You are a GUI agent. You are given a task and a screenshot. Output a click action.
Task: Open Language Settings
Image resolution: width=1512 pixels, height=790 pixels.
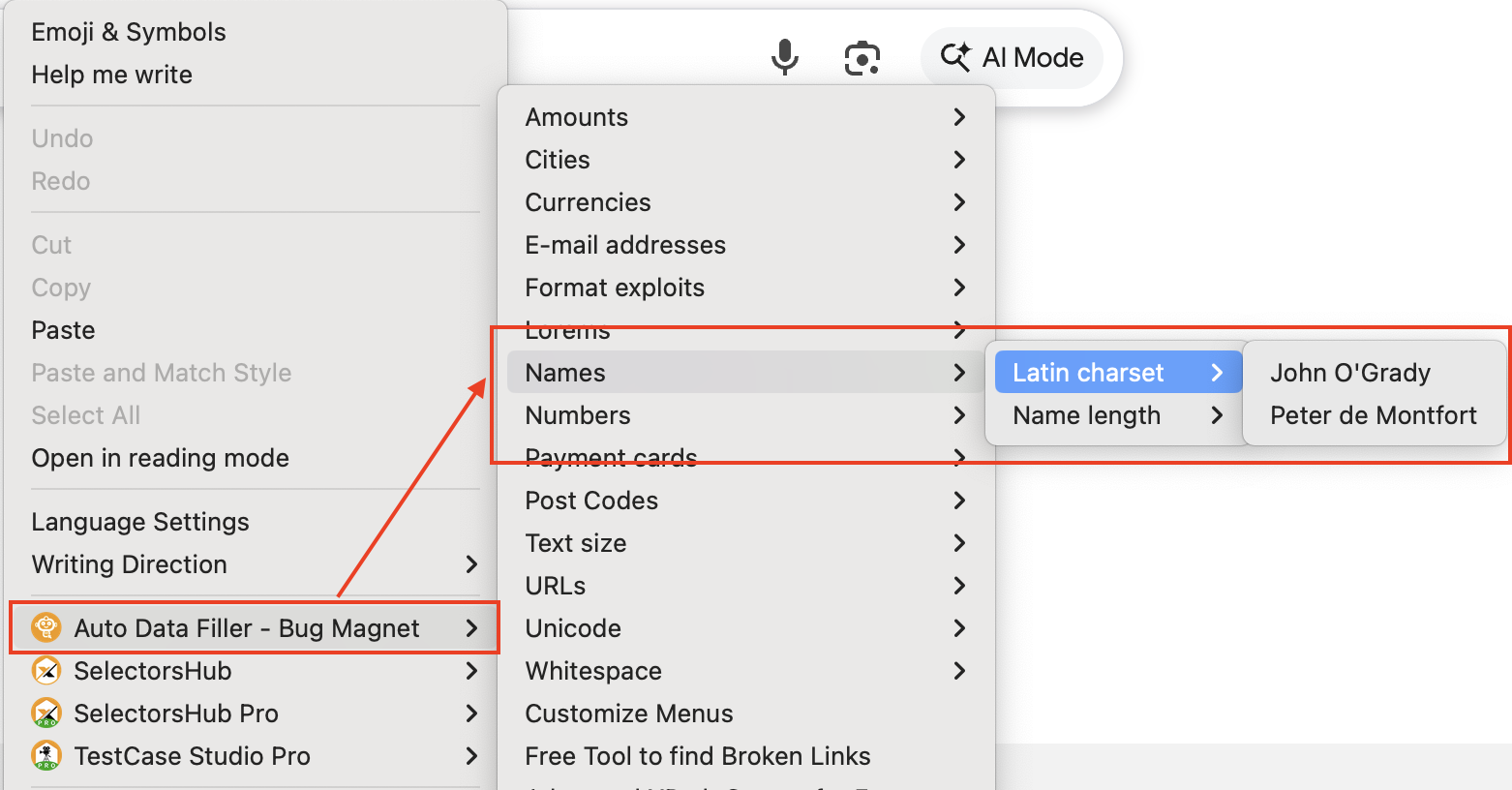click(140, 522)
